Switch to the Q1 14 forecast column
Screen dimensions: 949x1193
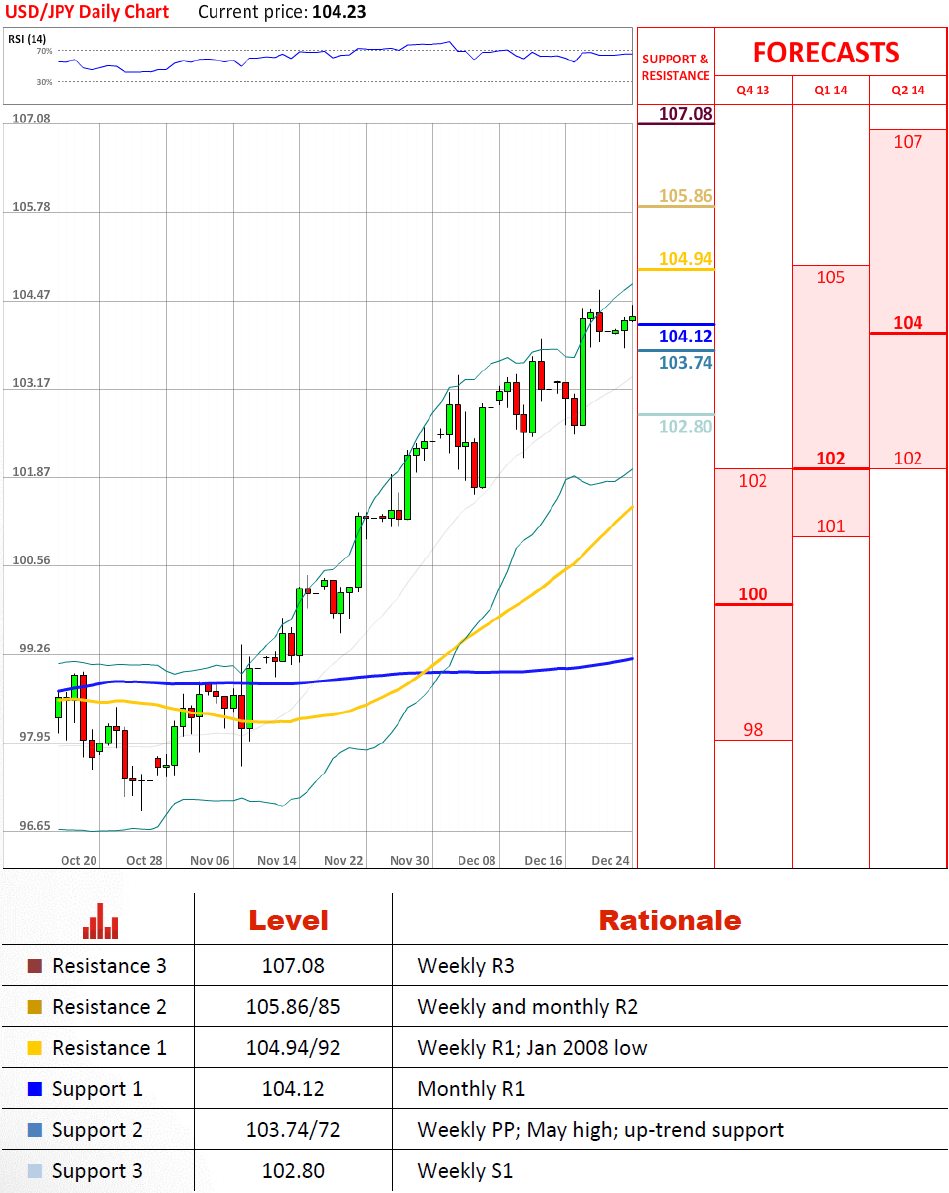point(830,90)
